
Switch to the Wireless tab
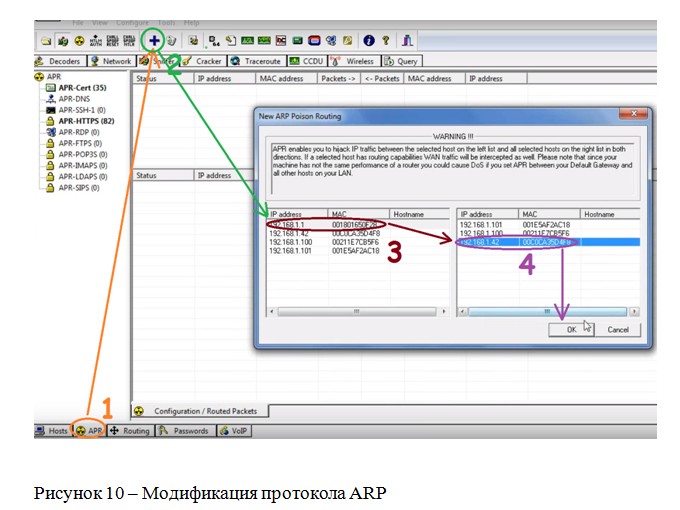354,61
